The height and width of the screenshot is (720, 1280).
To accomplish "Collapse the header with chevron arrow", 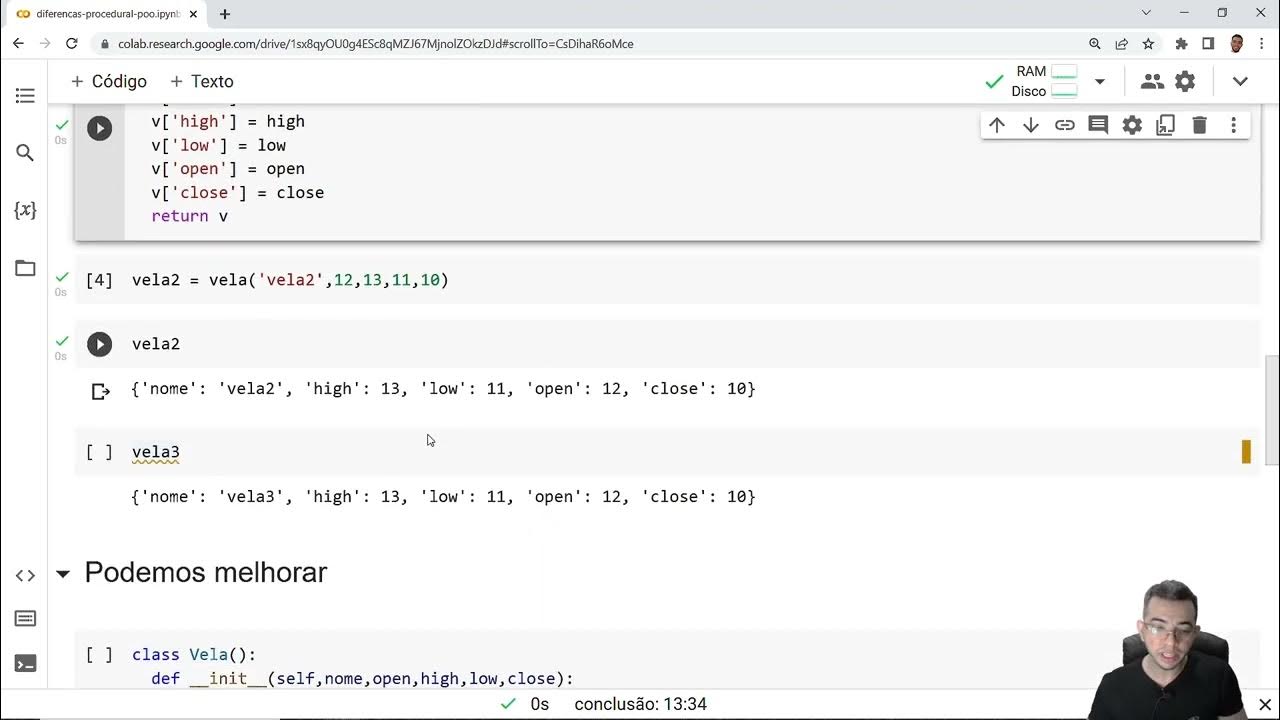I will tap(1240, 81).
